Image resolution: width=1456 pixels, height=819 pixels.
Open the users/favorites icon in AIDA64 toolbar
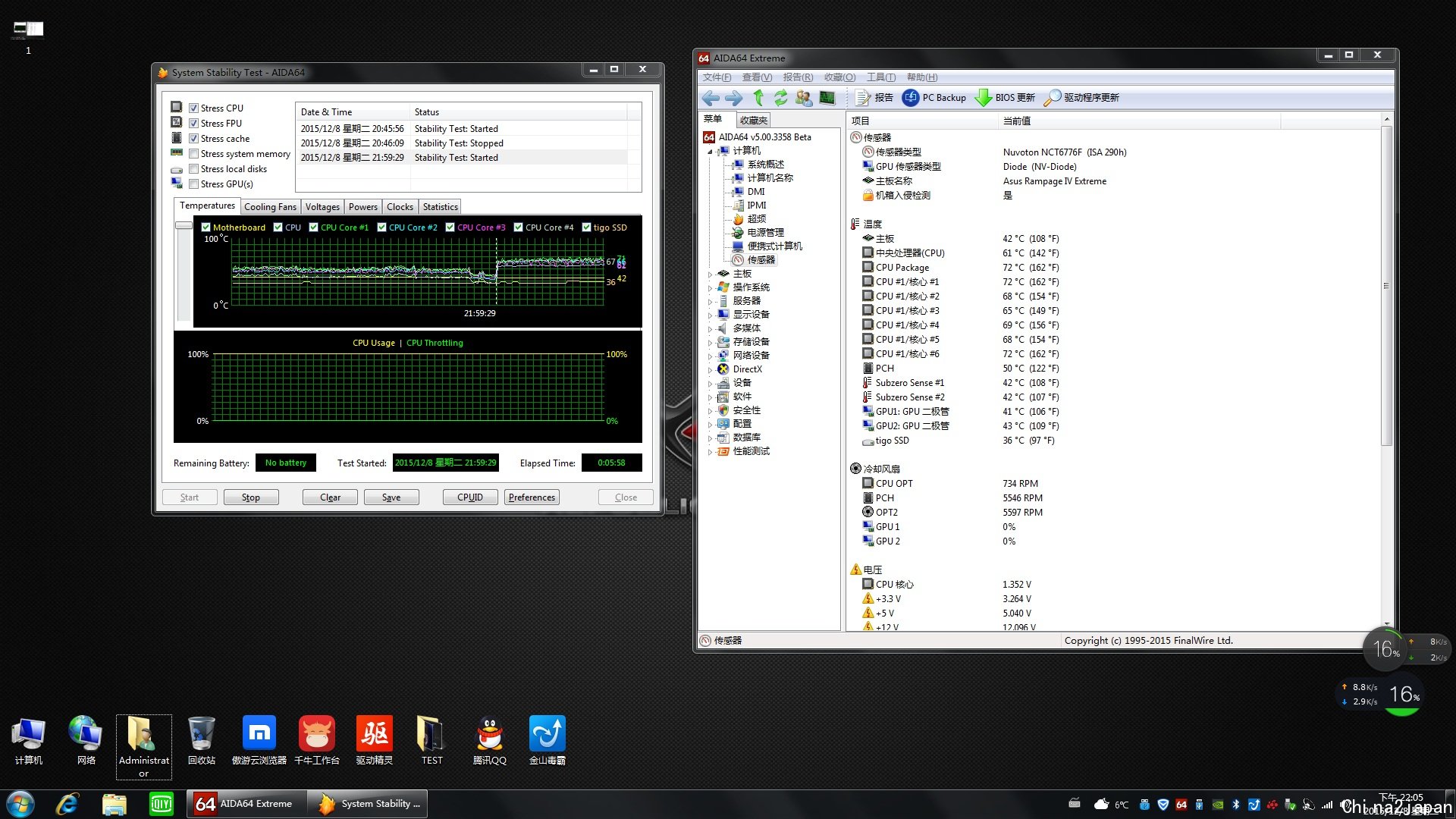[804, 98]
